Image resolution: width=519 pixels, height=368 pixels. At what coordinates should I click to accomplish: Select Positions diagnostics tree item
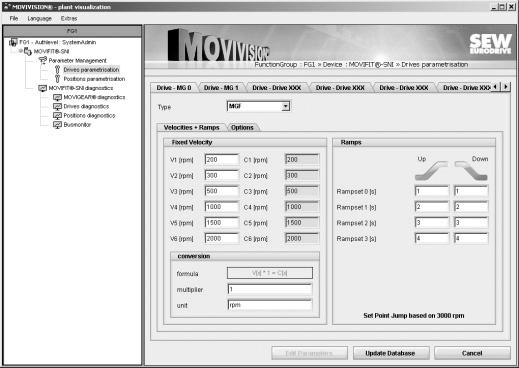(x=89, y=116)
